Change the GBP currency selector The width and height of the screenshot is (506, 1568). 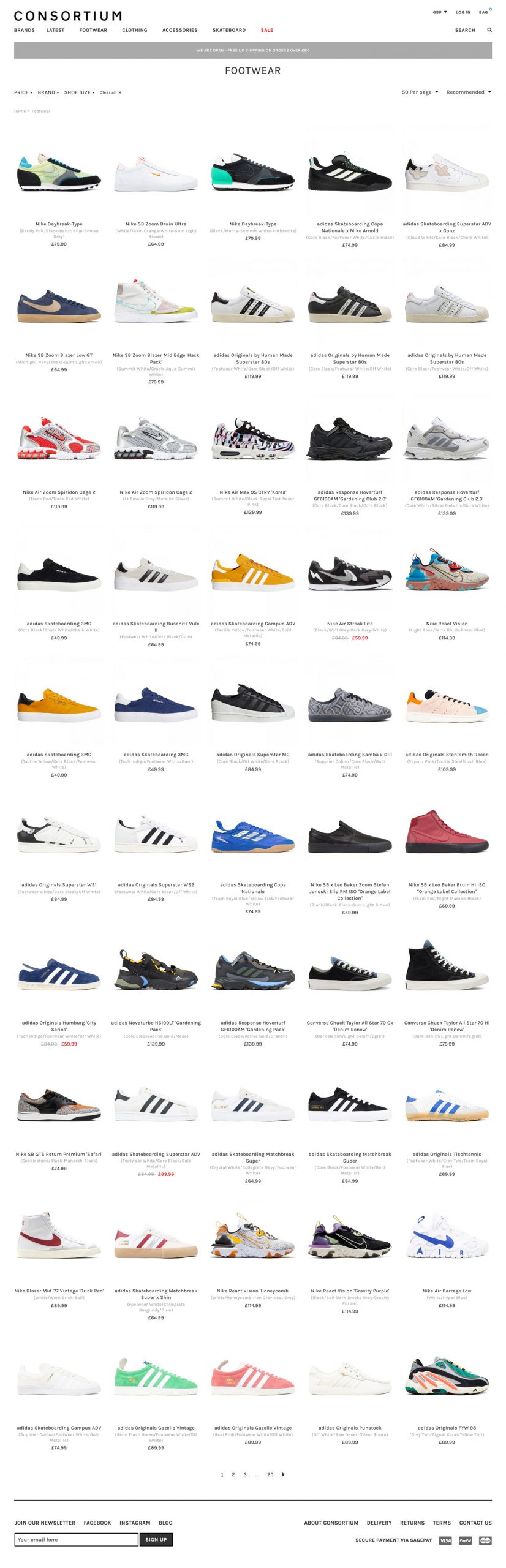pyautogui.click(x=440, y=12)
